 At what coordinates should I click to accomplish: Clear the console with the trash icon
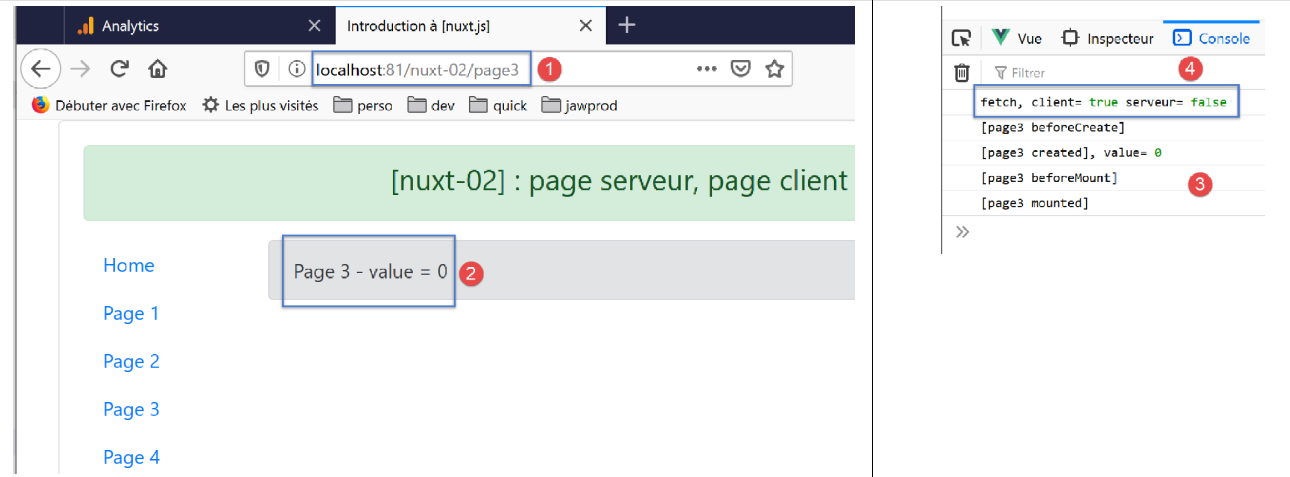961,72
